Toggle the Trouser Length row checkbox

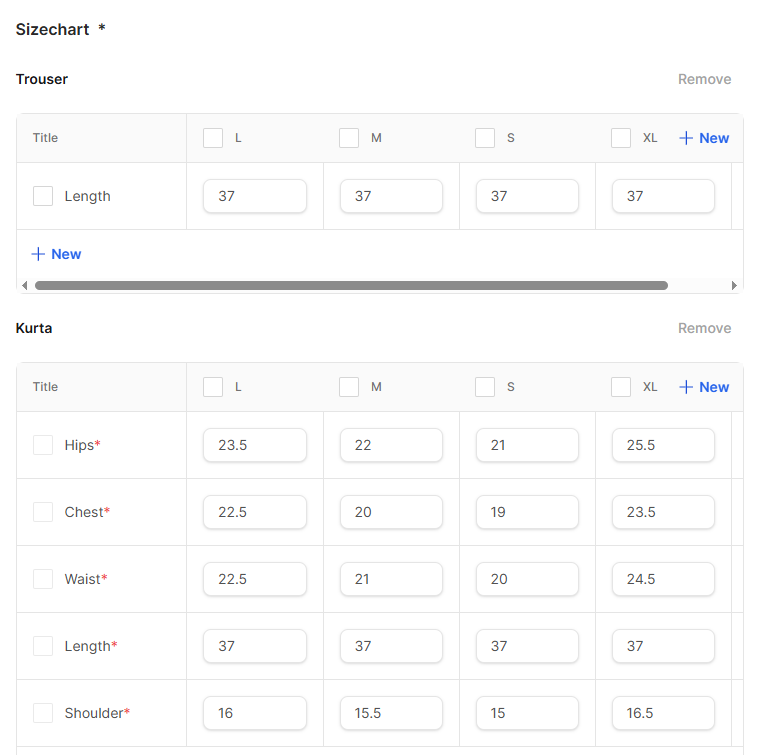(43, 196)
